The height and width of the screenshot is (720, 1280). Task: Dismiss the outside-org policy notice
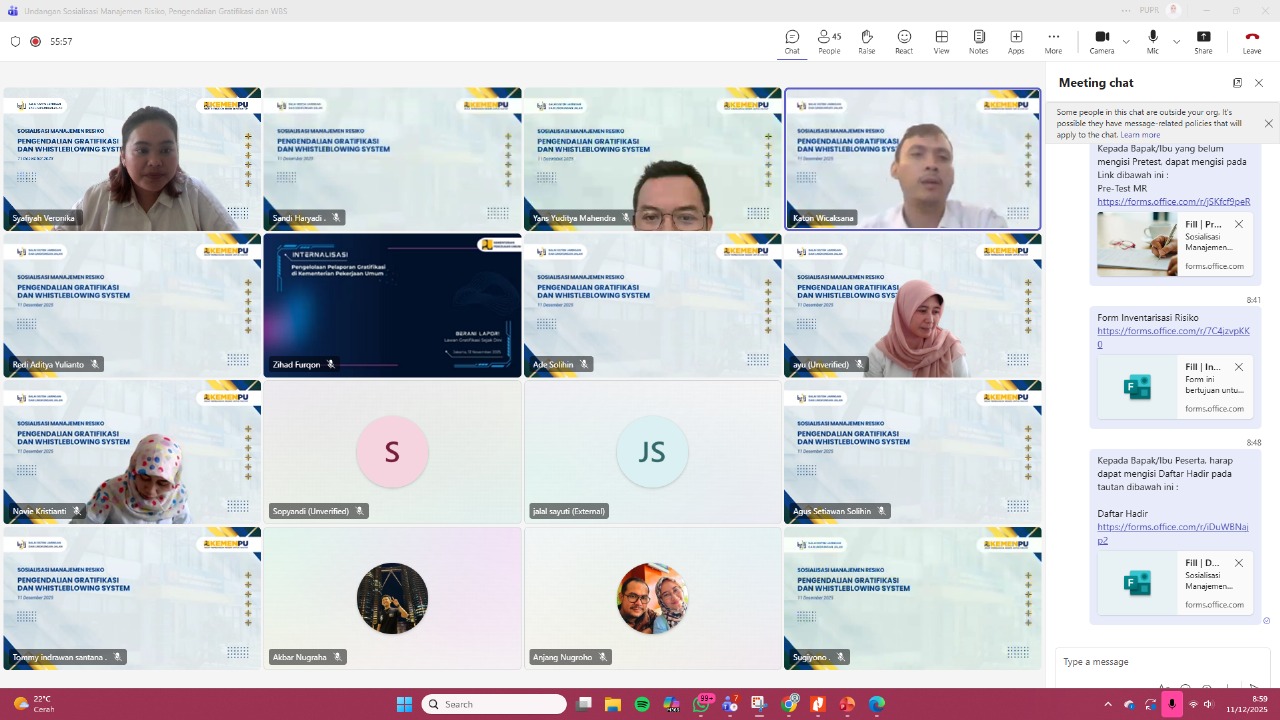click(x=1268, y=124)
